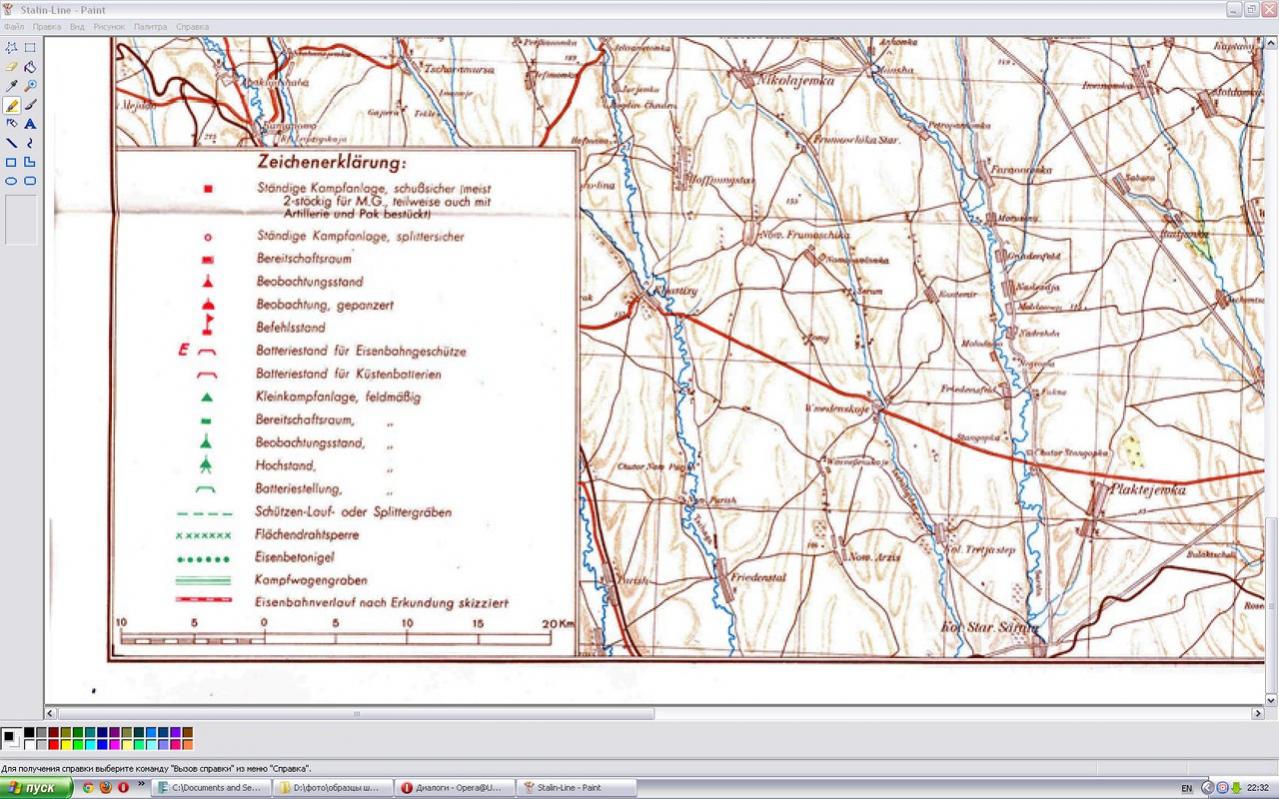1279x799 pixels.
Task: Activate the Magnifier tool
Action: pos(30,86)
